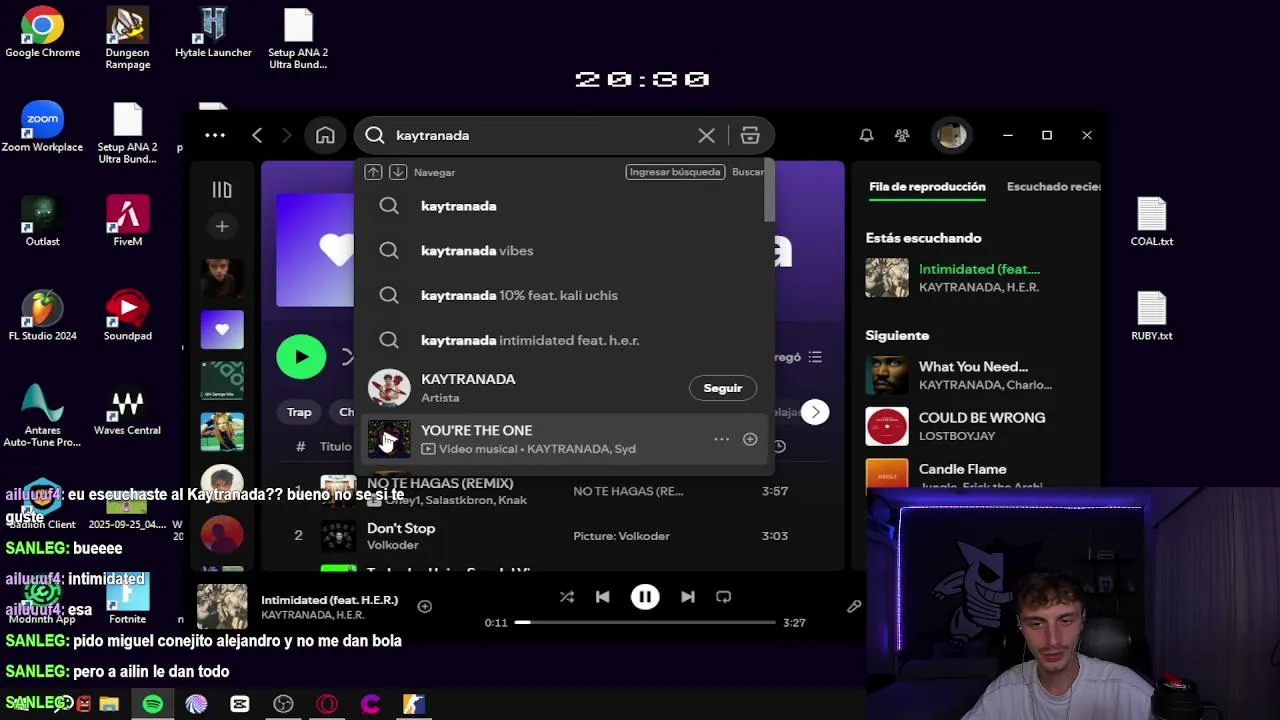Seek within the song progress bar

coord(645,622)
